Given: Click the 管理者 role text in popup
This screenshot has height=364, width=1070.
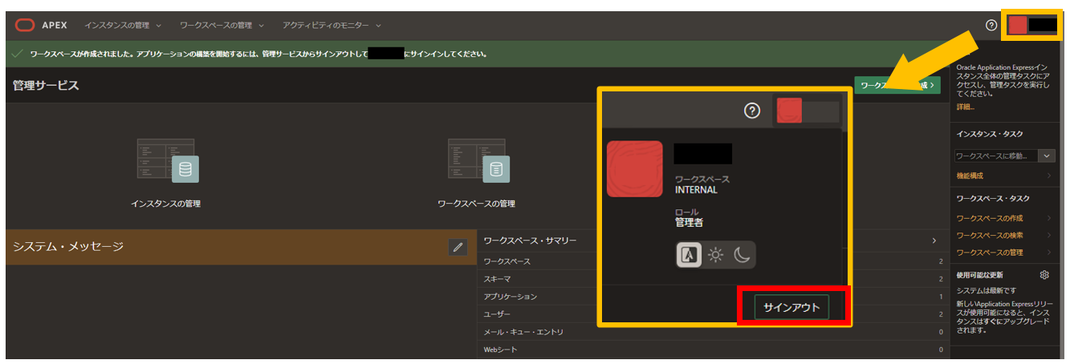Looking at the screenshot, I should (x=689, y=223).
